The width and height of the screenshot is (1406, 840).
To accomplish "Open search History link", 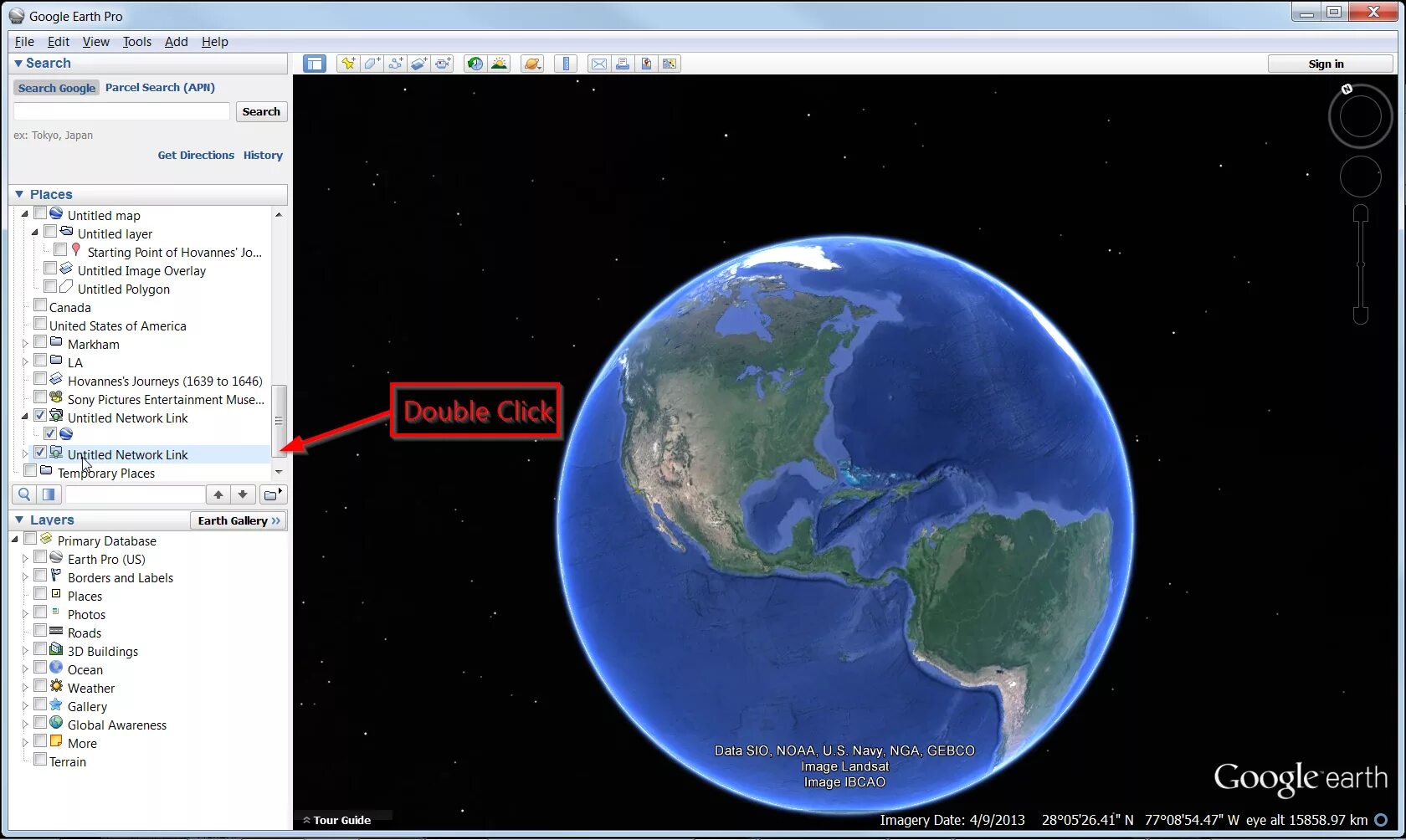I will [x=263, y=155].
